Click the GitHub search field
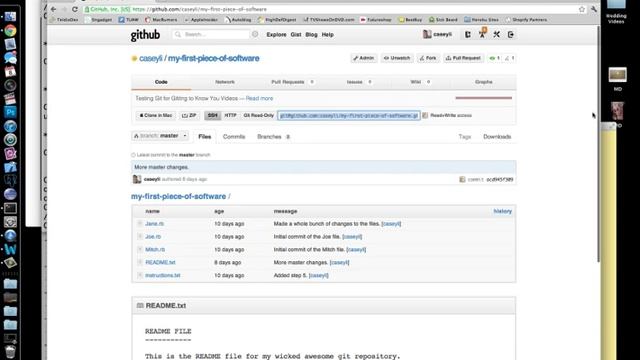 coord(211,34)
